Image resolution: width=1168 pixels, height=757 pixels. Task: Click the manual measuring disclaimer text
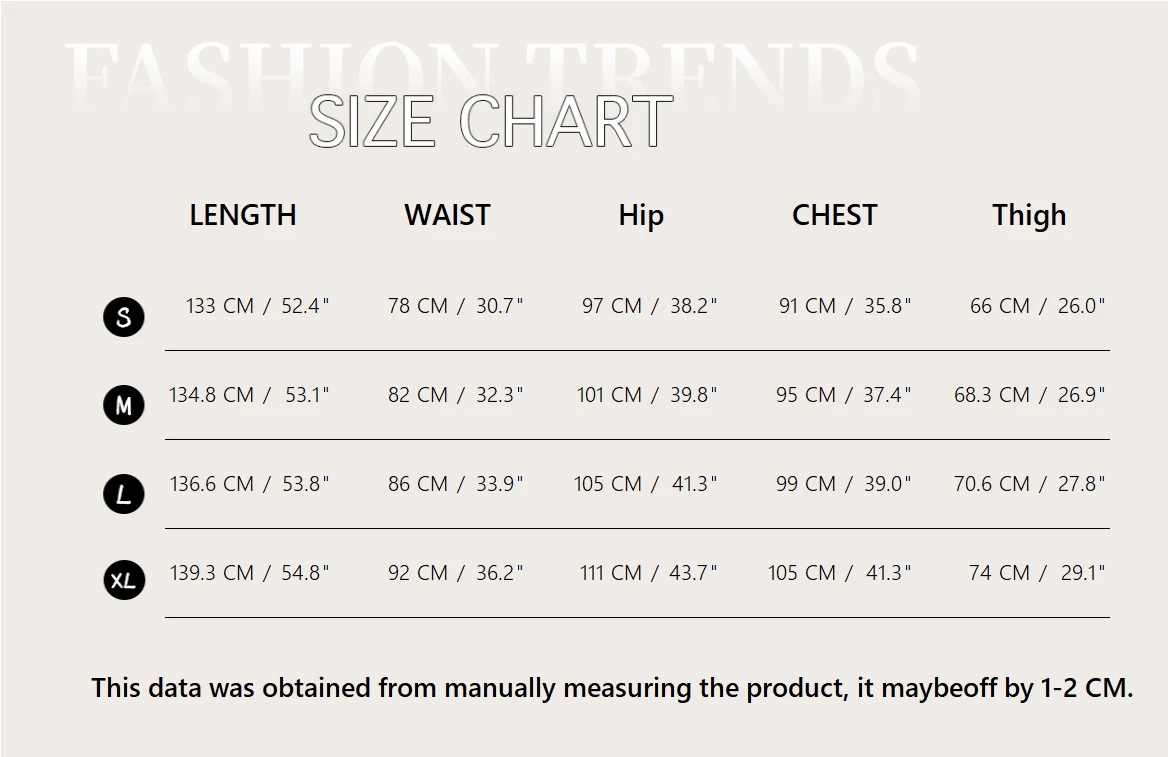(x=612, y=688)
